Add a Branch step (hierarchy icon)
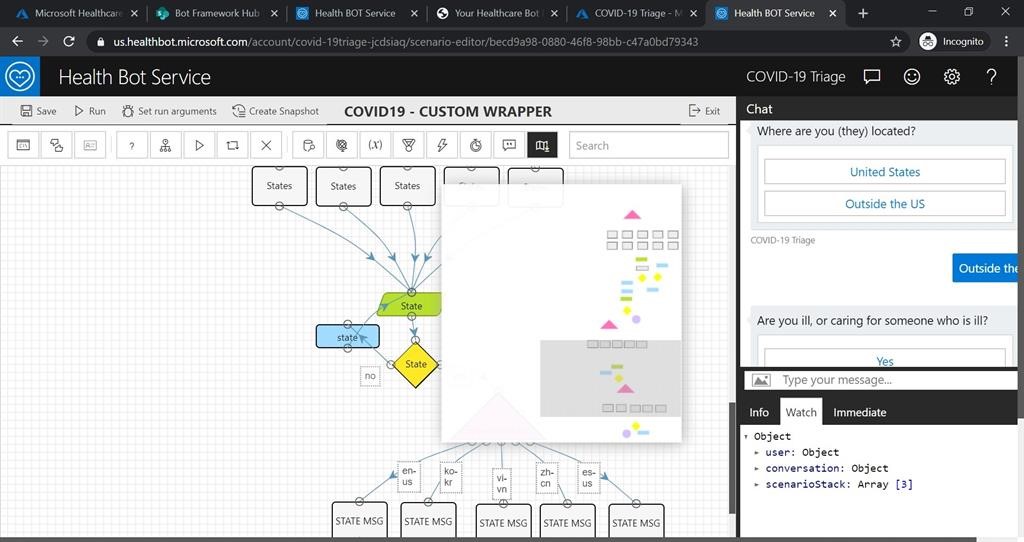This screenshot has height=542, width=1024. 165,145
